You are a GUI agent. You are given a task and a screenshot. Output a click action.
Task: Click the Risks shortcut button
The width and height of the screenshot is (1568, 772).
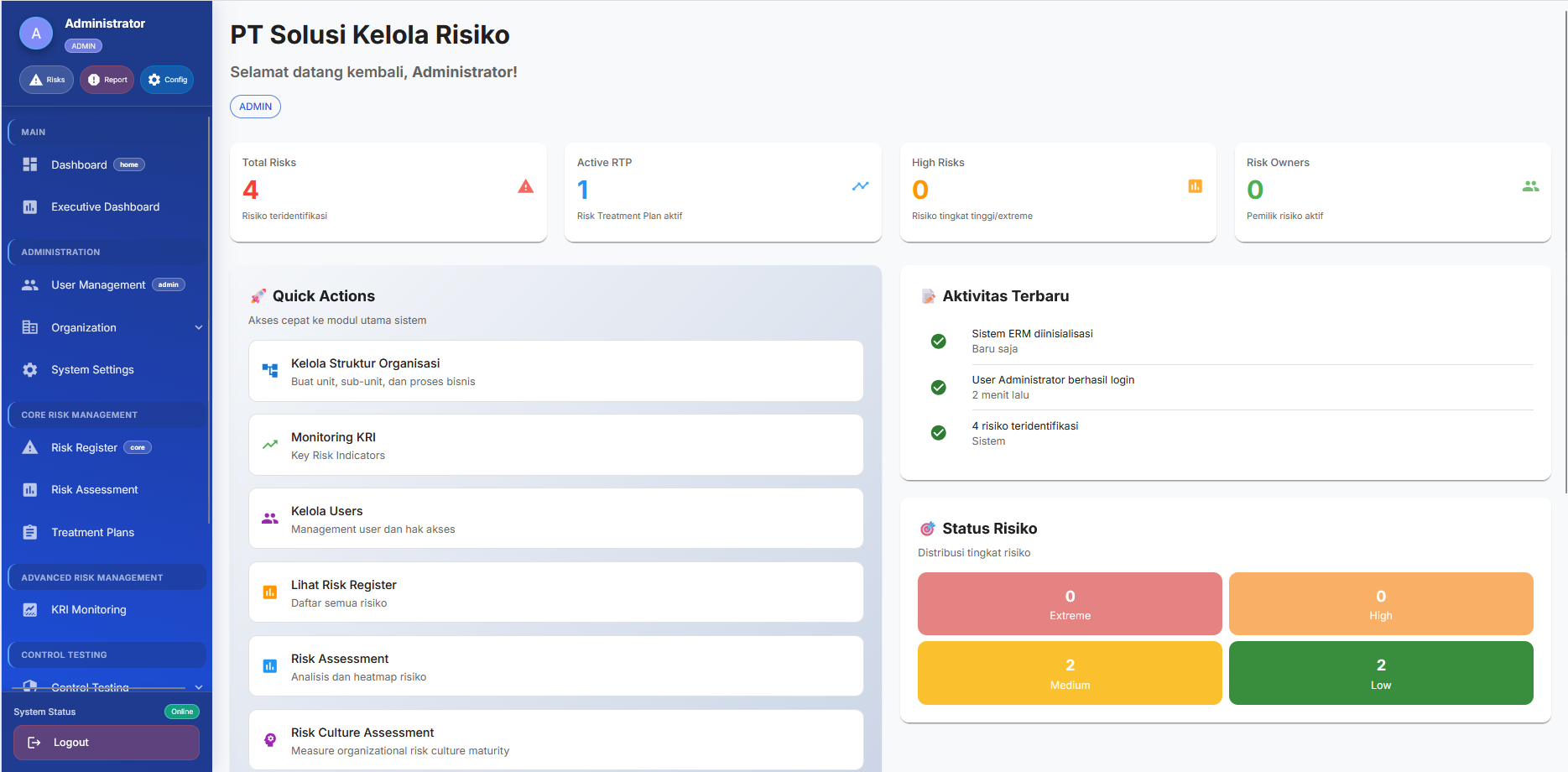tap(47, 80)
